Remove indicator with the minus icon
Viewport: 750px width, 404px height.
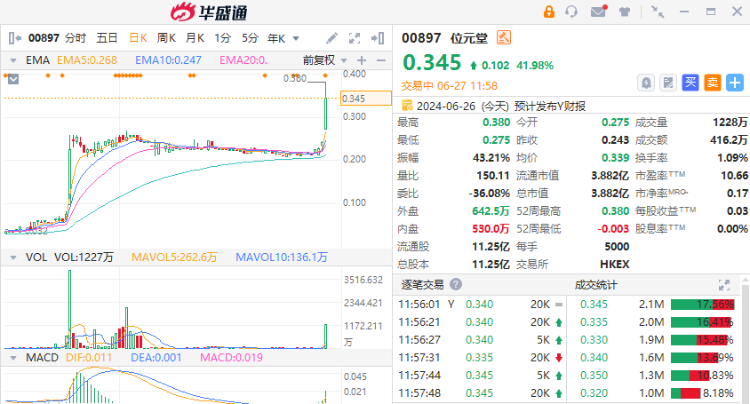coord(381,60)
